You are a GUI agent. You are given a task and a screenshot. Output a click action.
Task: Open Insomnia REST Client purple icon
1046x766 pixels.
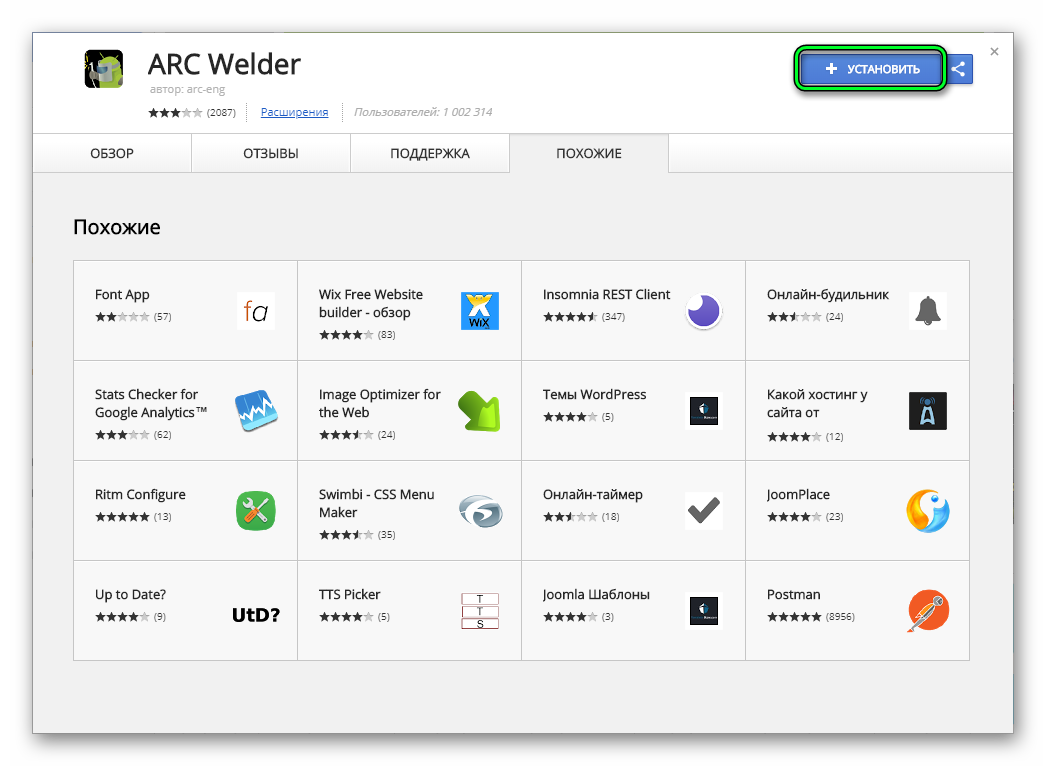coord(704,311)
